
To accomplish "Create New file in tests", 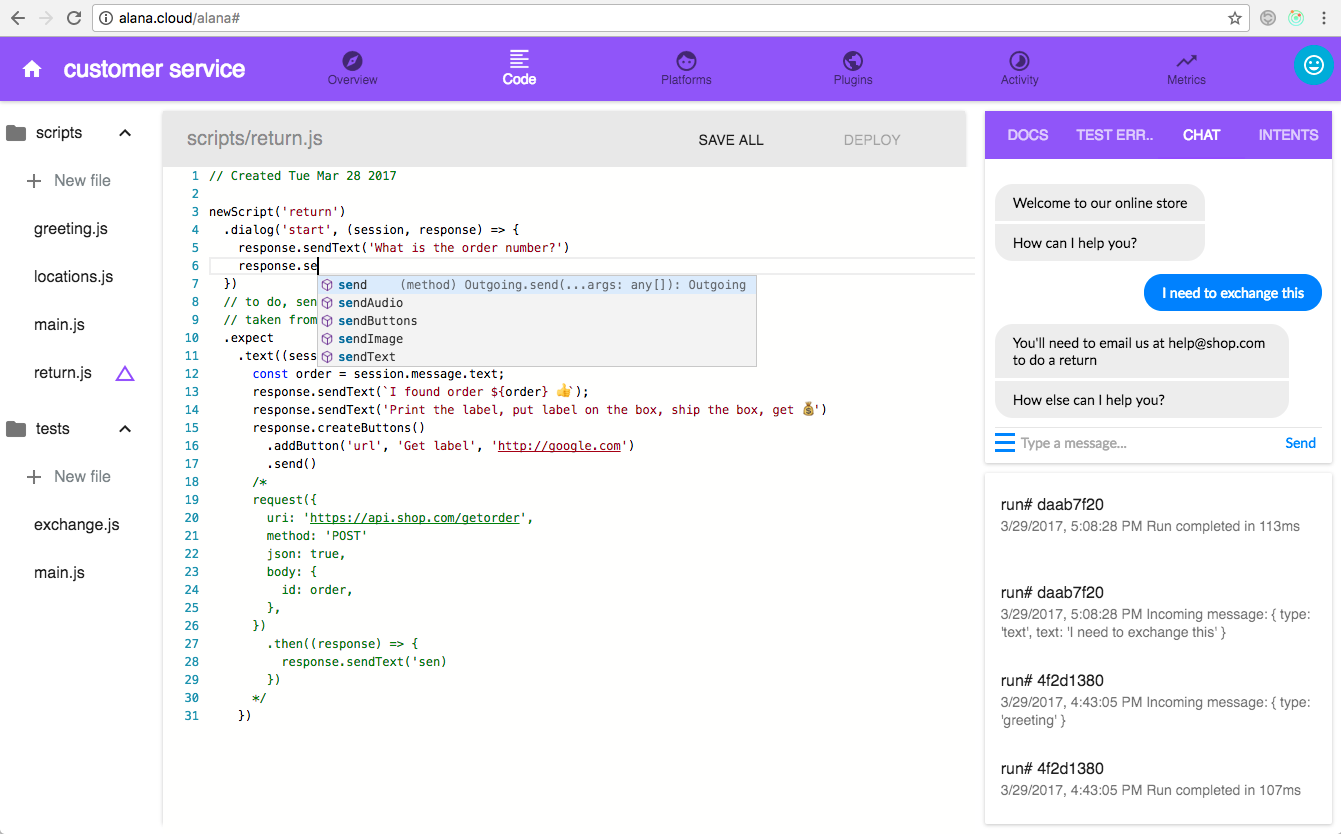I will (82, 477).
